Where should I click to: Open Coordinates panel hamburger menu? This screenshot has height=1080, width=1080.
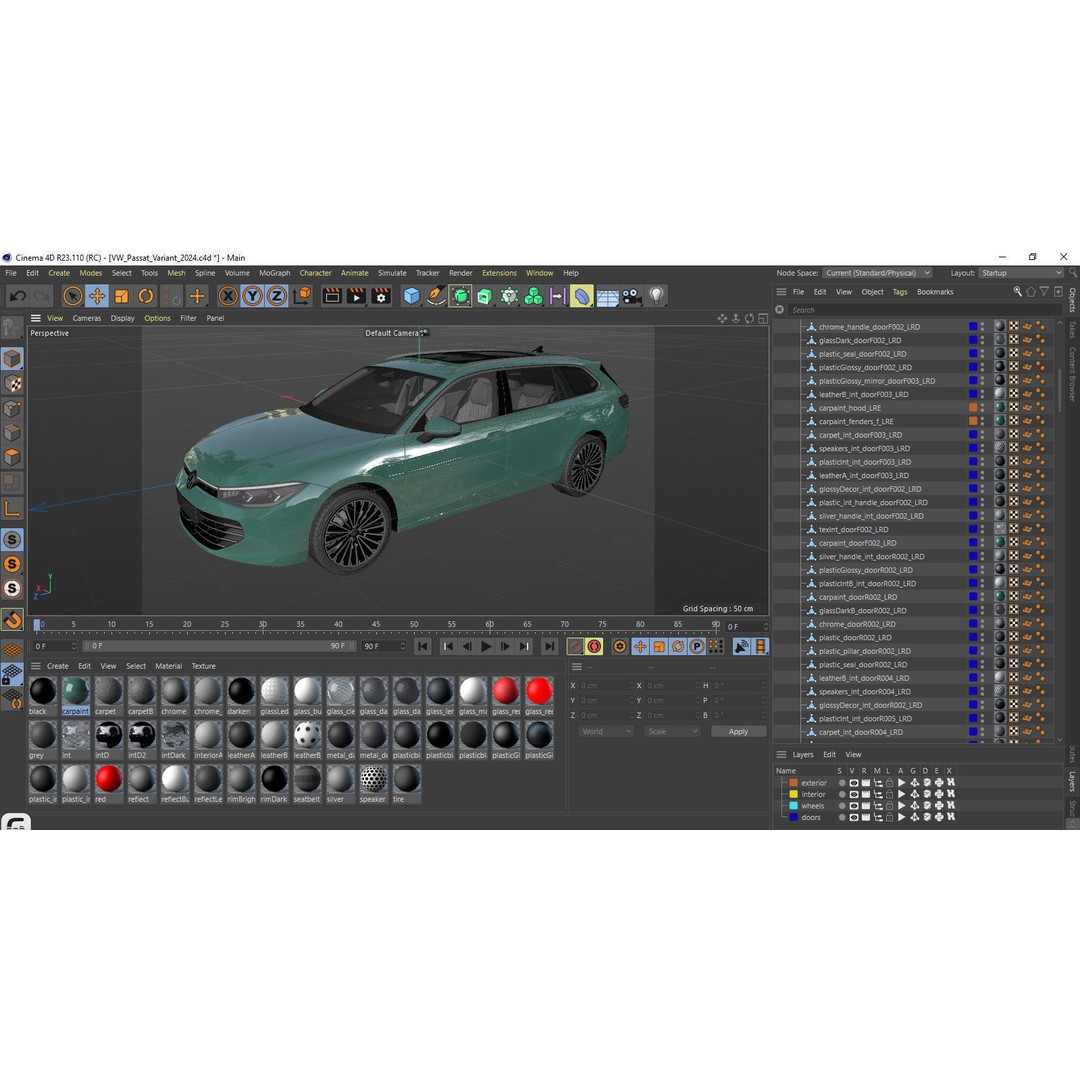pyautogui.click(x=577, y=666)
